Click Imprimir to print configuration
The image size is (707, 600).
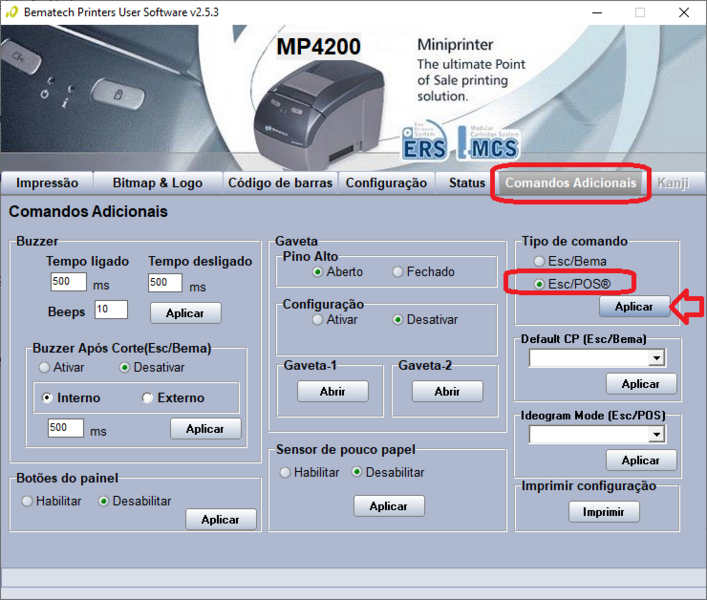[x=604, y=512]
